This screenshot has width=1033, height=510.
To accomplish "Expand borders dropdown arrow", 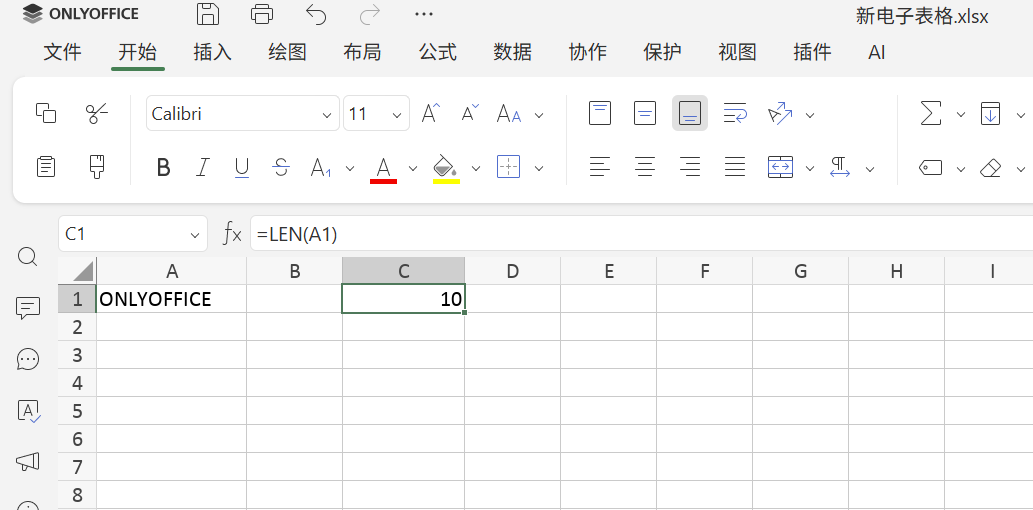I will coord(539,169).
